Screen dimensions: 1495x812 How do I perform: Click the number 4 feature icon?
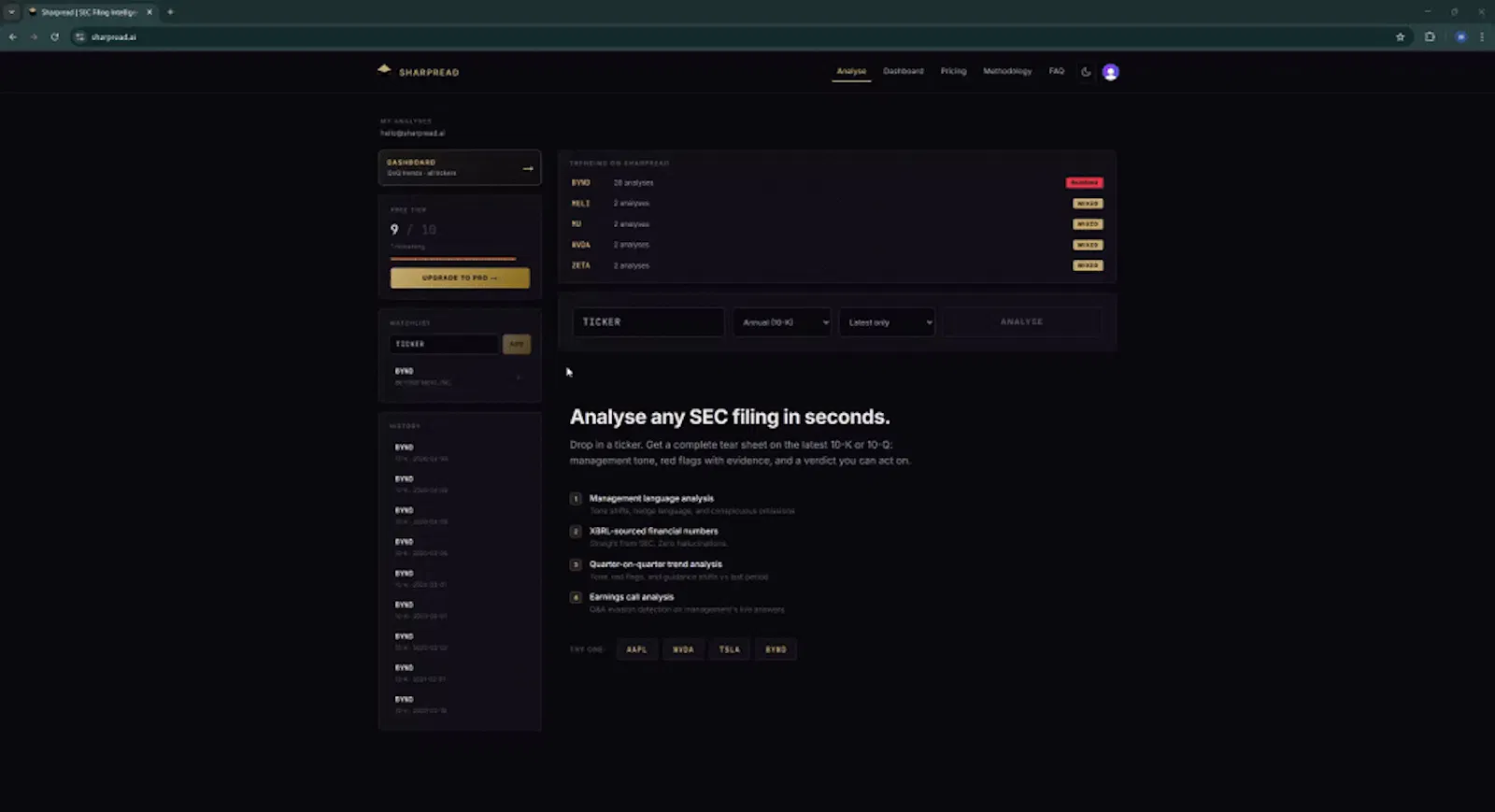[576, 597]
